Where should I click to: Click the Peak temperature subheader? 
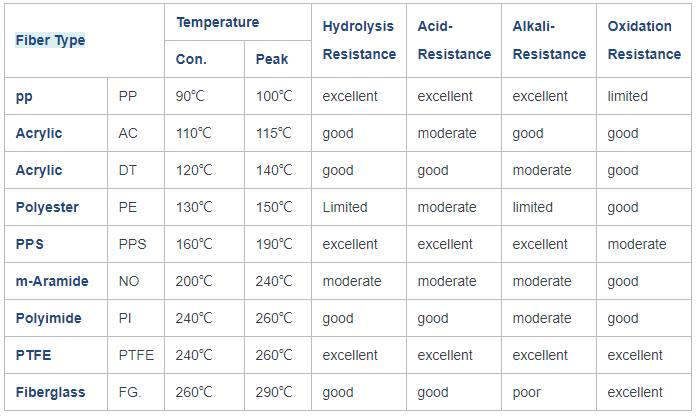pyautogui.click(x=272, y=59)
